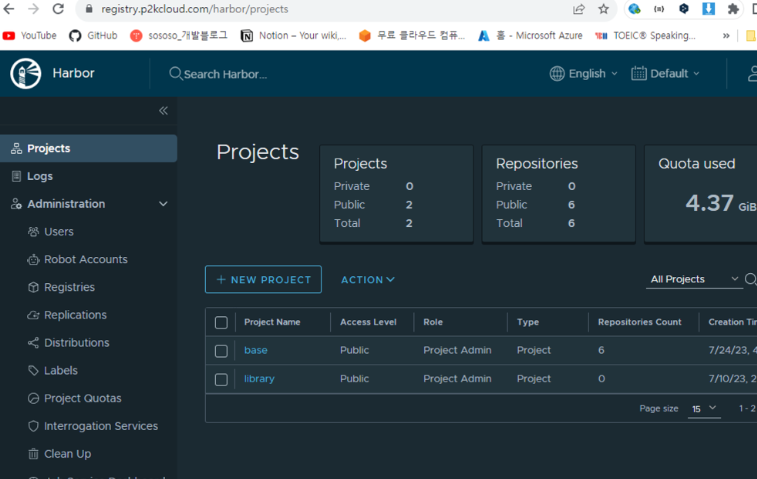
Task: Open the browser extensions puzzle icon
Action: click(733, 9)
